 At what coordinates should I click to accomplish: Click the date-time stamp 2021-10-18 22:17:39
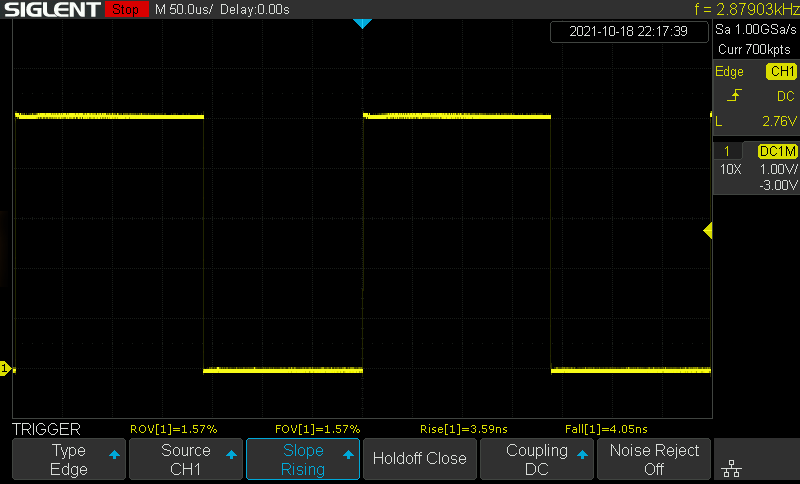[x=629, y=31]
